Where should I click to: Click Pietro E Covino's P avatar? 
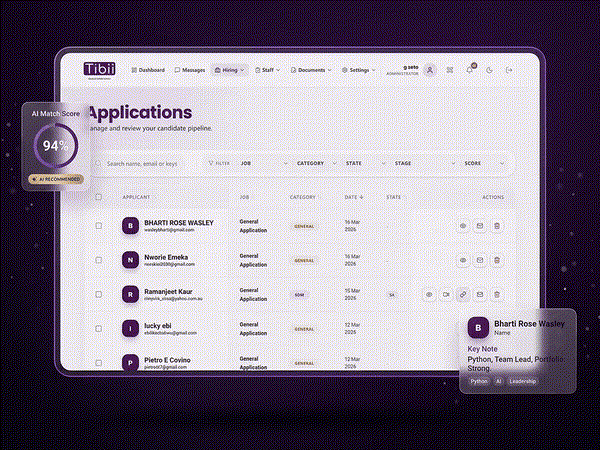[x=130, y=362]
